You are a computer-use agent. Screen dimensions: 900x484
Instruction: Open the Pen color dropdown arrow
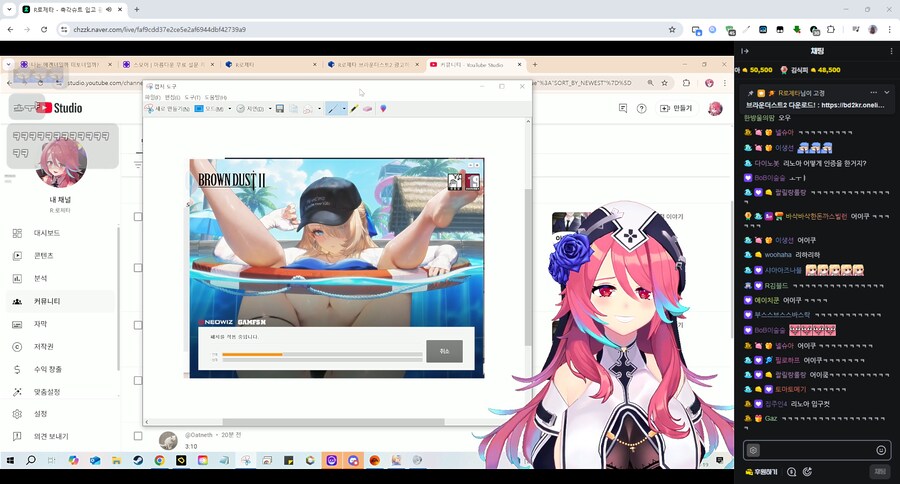coord(344,109)
